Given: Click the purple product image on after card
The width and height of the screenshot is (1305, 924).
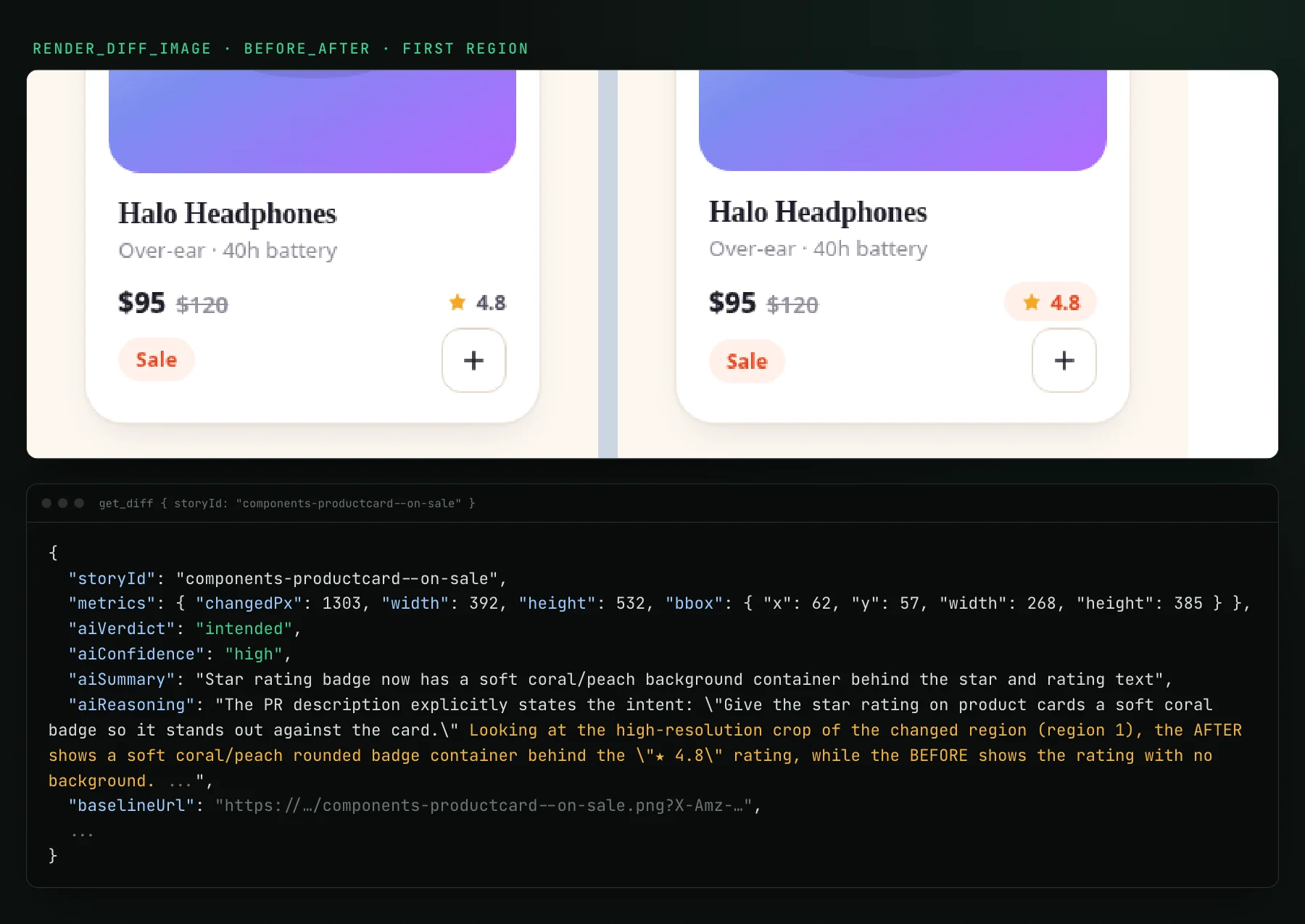Looking at the screenshot, I should 903,121.
